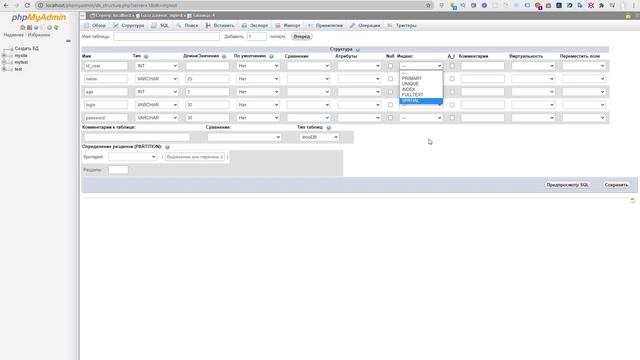
Task: Open the InnoDB table type dropdown
Action: 319,137
